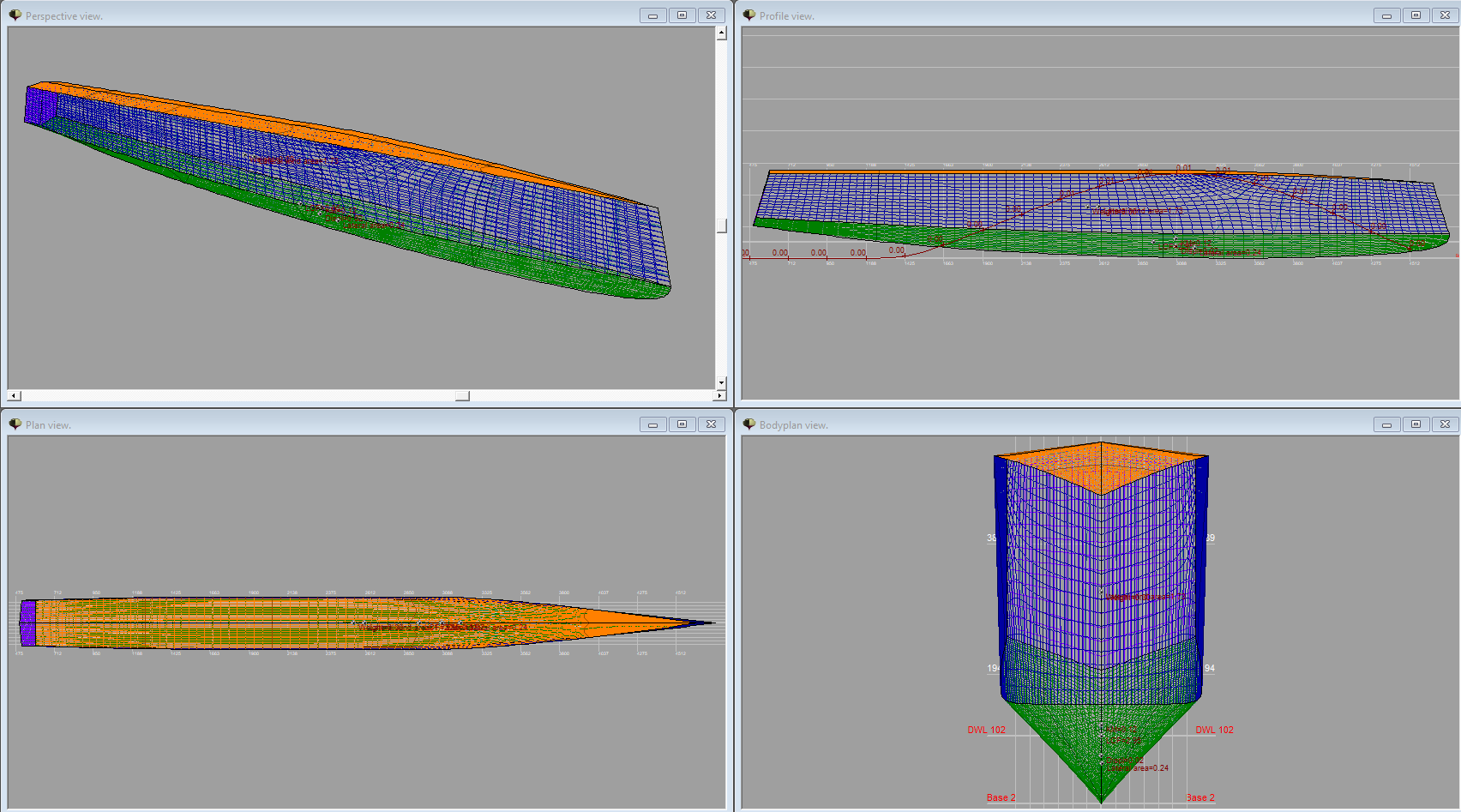
Task: Close the Bodyplan view window
Action: coord(1445,424)
